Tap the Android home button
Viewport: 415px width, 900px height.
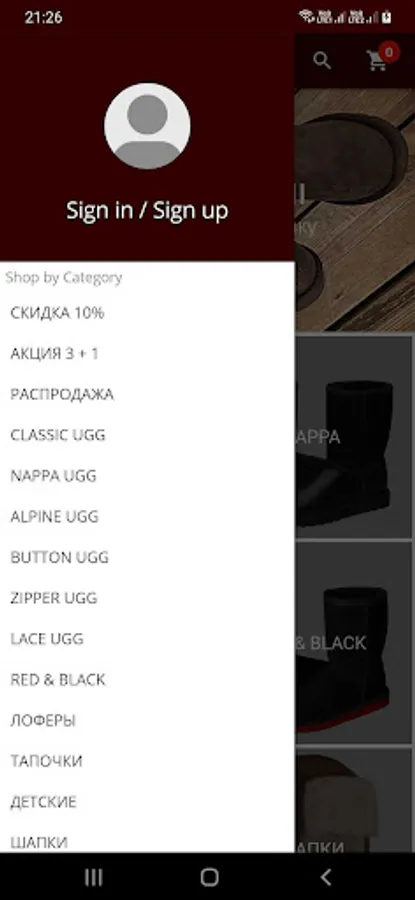pos(210,876)
